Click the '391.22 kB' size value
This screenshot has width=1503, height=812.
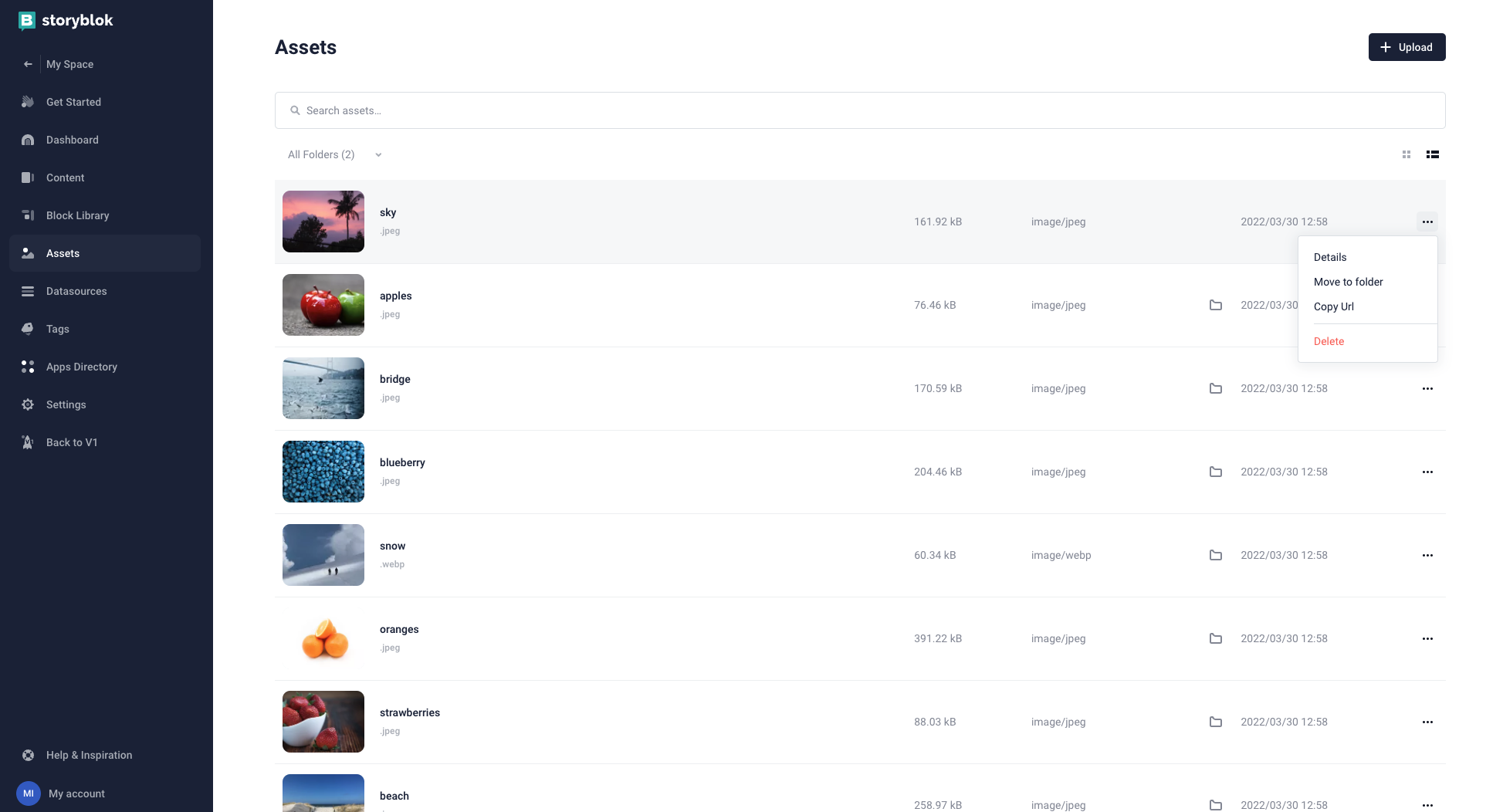coord(938,638)
